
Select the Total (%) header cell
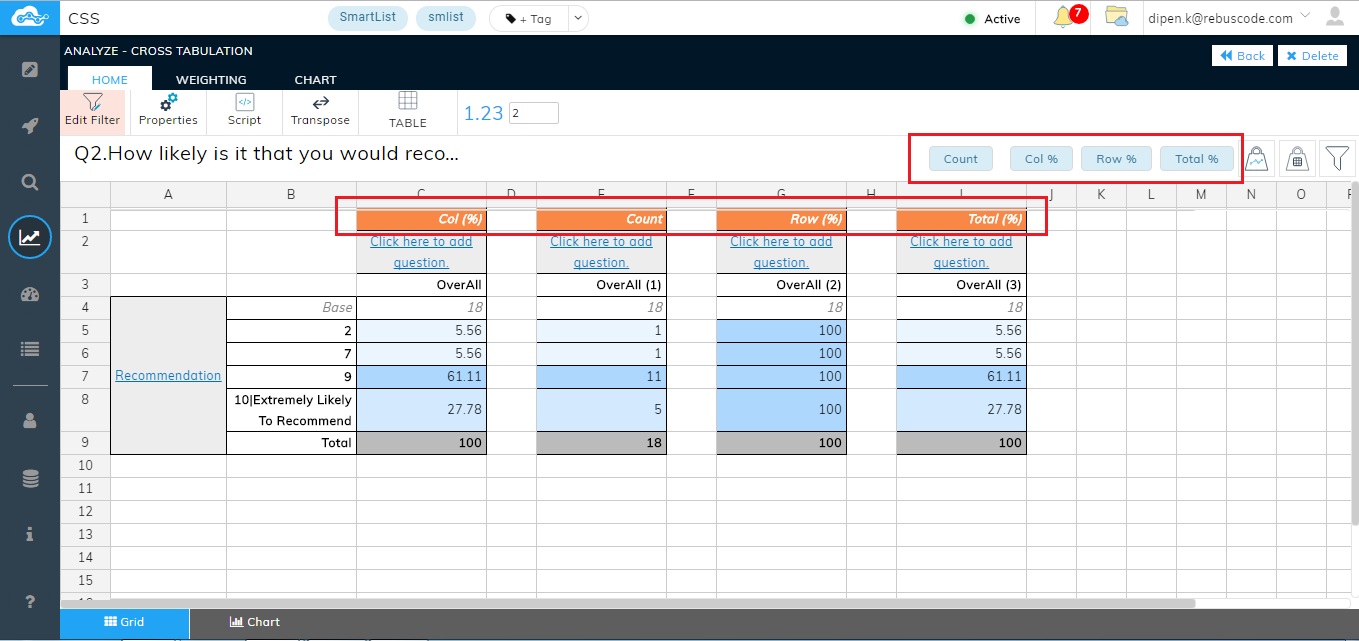click(961, 219)
